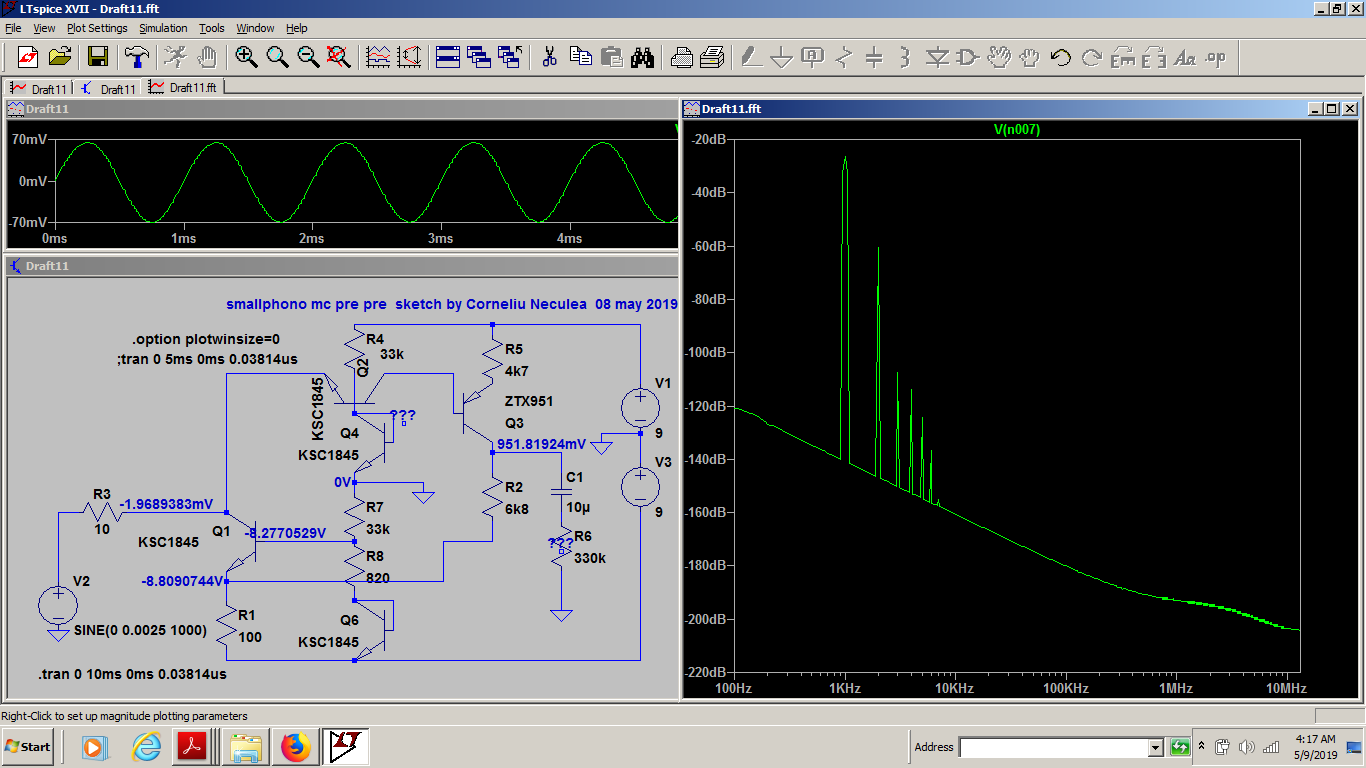Screen dimensions: 1366x768
Task: Click the Print icon
Action: pos(712,57)
